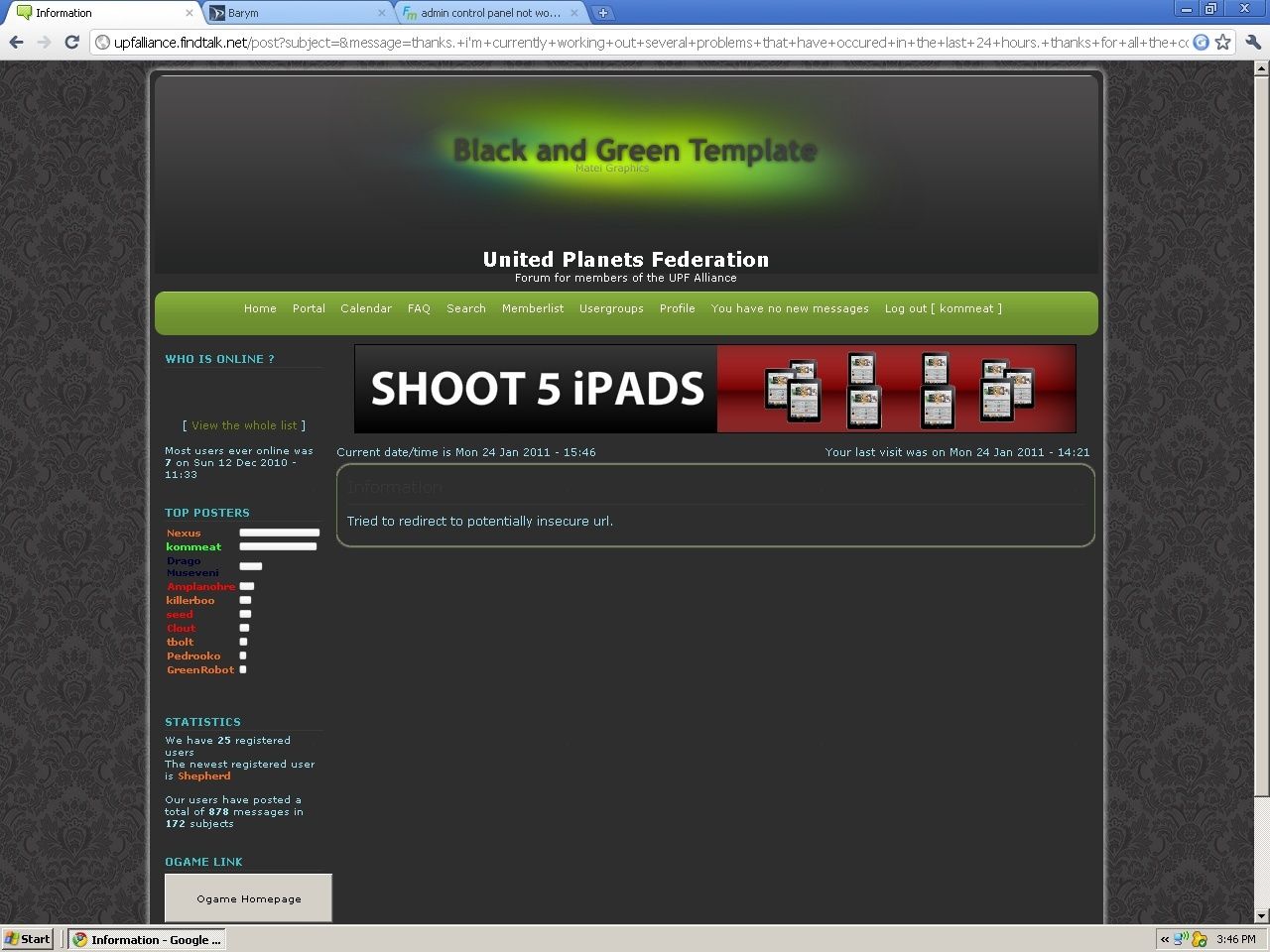1270x952 pixels.
Task: Open the Memberlist page
Action: pos(533,308)
